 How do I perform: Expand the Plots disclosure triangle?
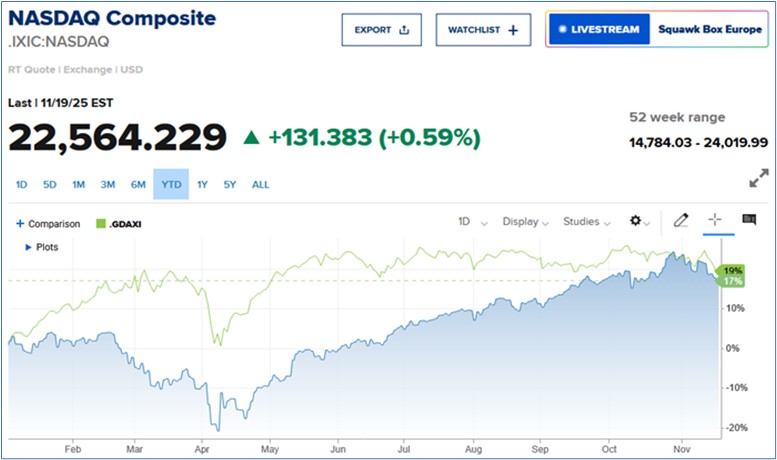tap(29, 246)
